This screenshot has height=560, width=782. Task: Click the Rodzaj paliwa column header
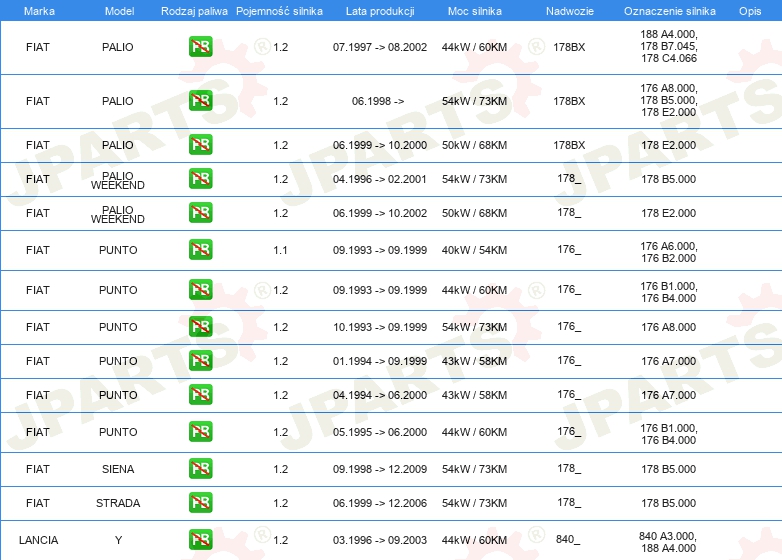coord(194,11)
